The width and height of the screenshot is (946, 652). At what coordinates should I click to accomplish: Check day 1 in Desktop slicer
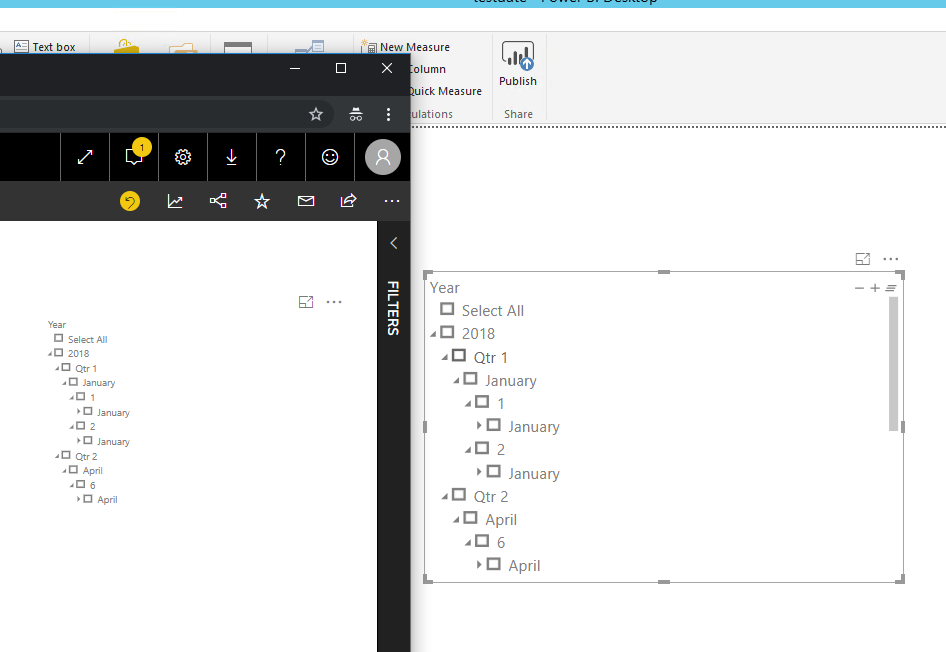tap(482, 402)
